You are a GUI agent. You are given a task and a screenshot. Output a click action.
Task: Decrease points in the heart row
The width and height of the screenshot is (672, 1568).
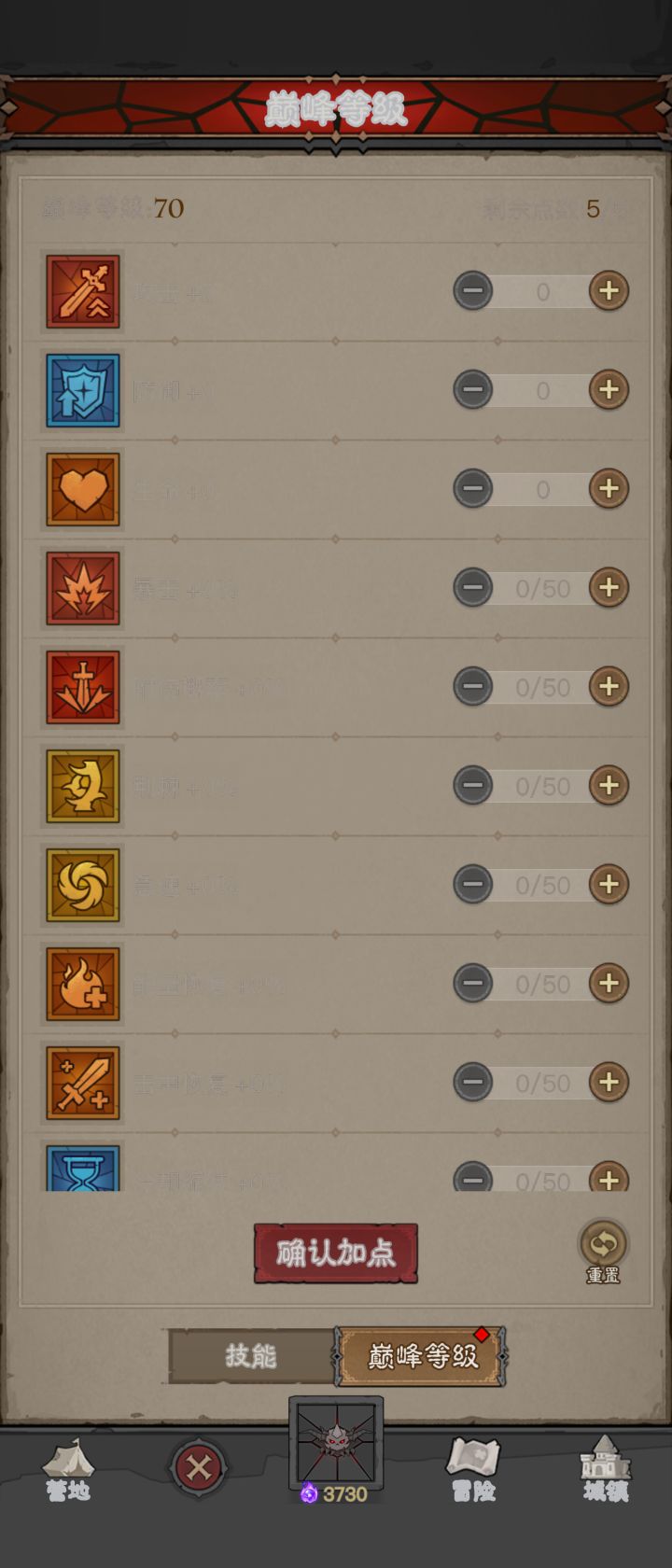click(472, 489)
